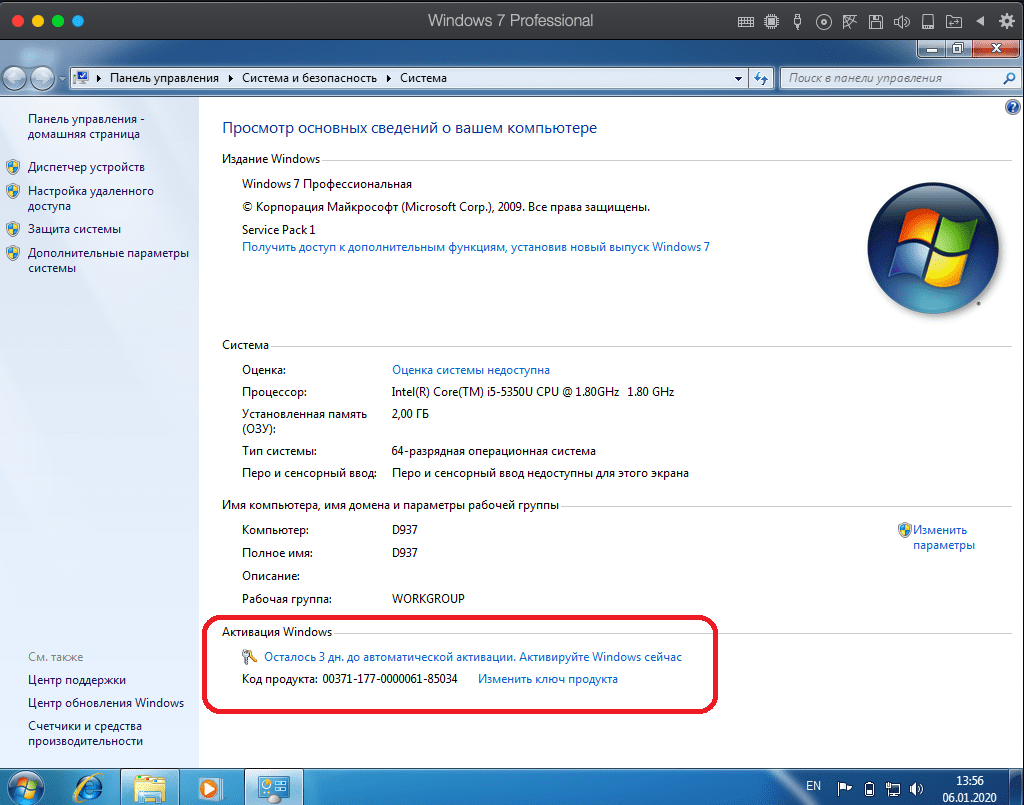Click settings gear icon in VM title bar
The width and height of the screenshot is (1024, 805).
pyautogui.click(x=1007, y=21)
